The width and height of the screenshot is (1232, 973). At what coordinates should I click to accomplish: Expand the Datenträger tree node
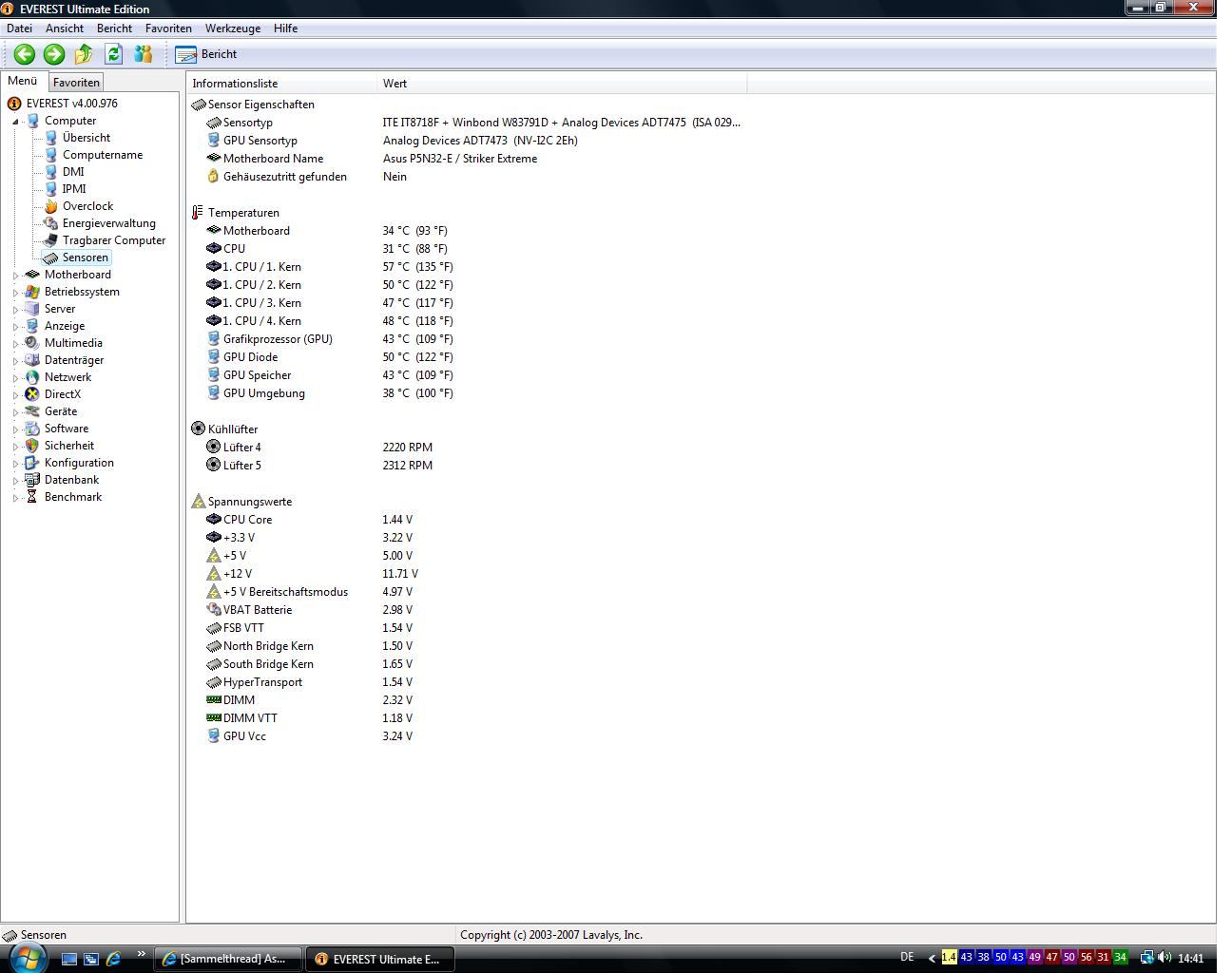point(15,361)
